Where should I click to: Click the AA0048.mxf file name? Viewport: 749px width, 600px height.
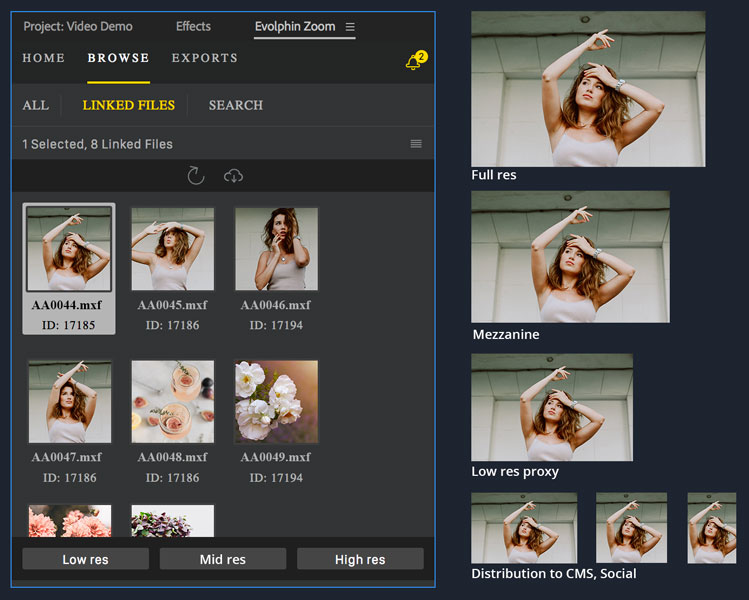(x=172, y=457)
